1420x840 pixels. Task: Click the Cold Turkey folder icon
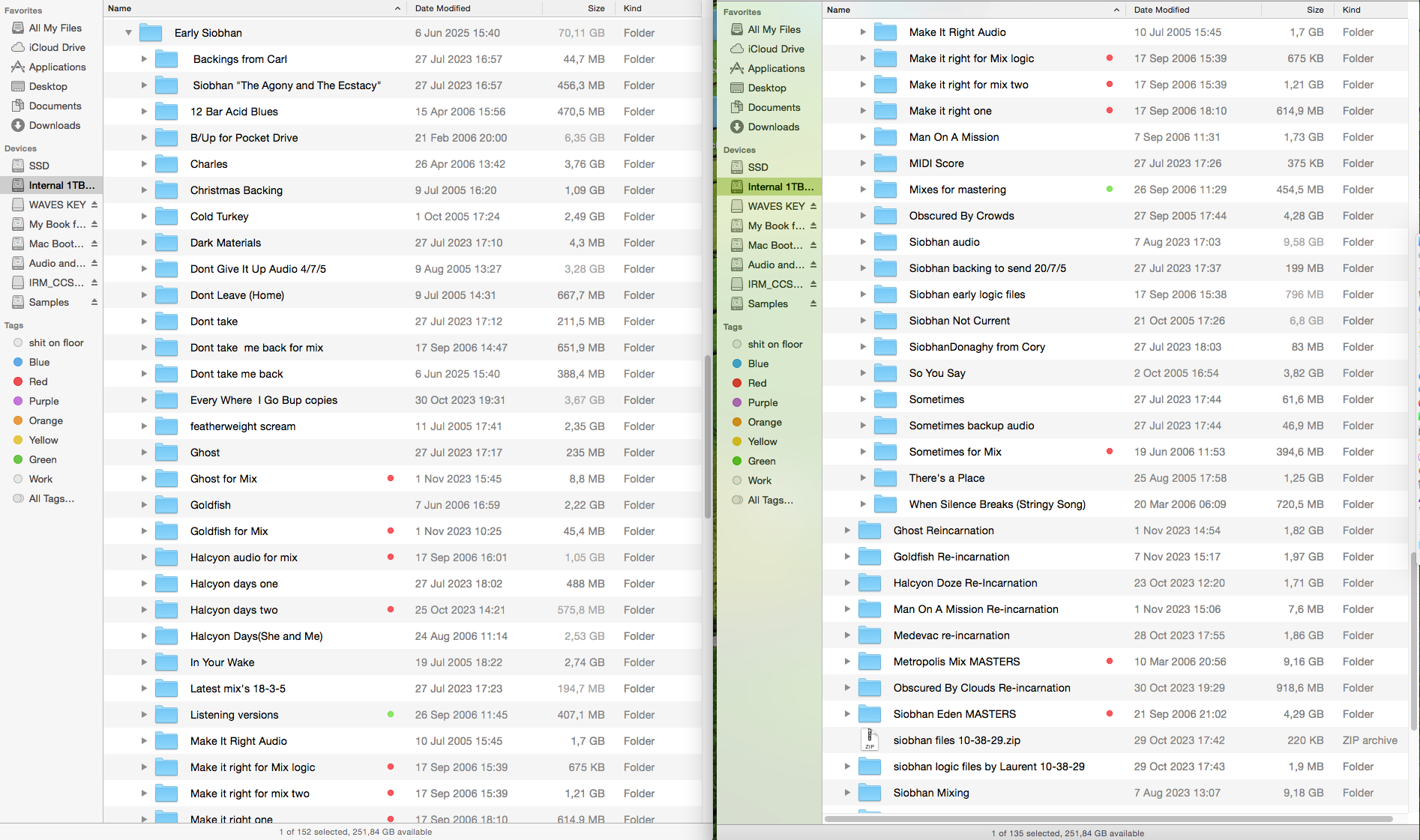point(166,217)
